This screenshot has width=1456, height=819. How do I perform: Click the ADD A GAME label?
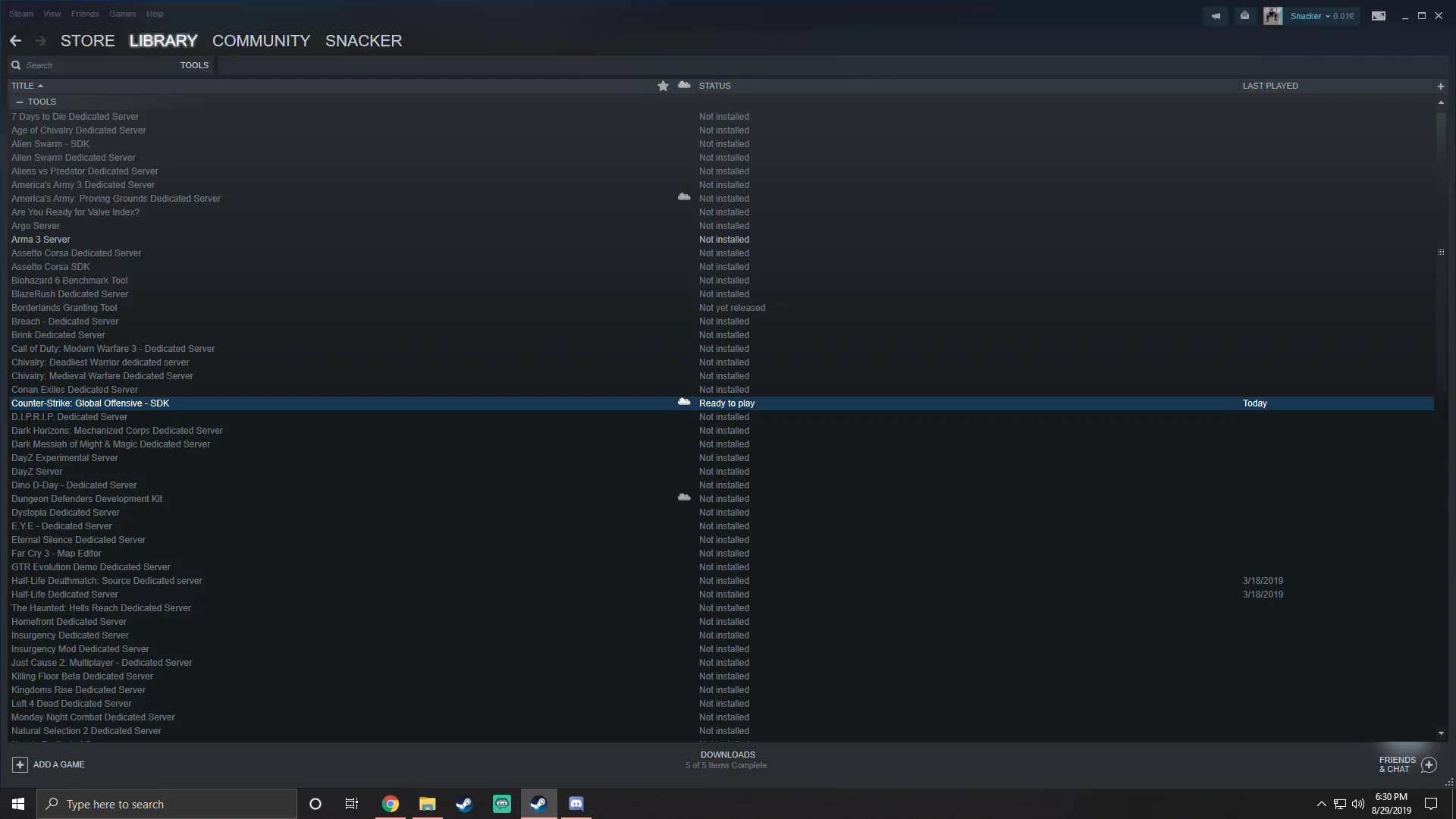59,764
